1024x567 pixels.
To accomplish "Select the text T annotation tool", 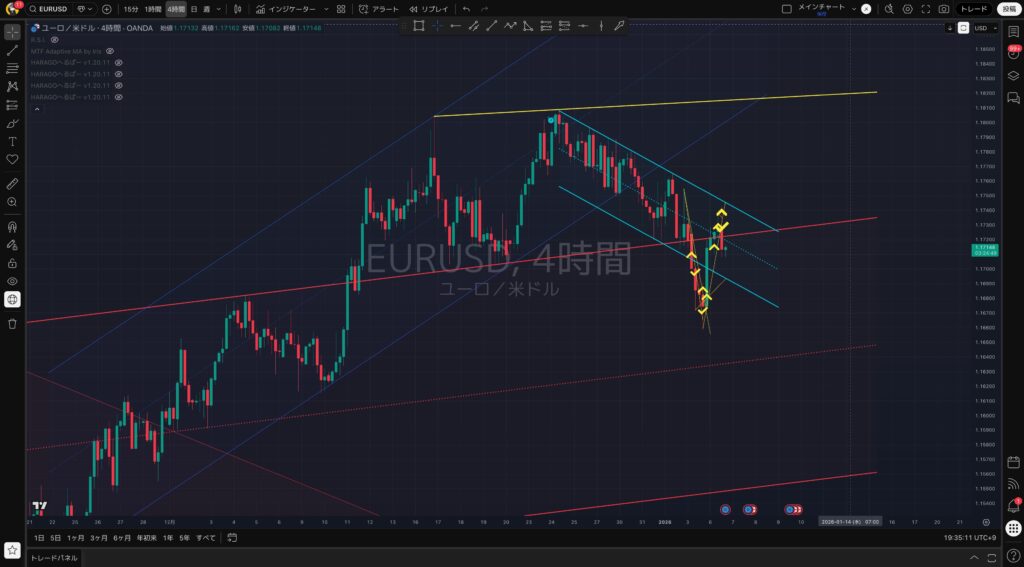I will pyautogui.click(x=12, y=141).
